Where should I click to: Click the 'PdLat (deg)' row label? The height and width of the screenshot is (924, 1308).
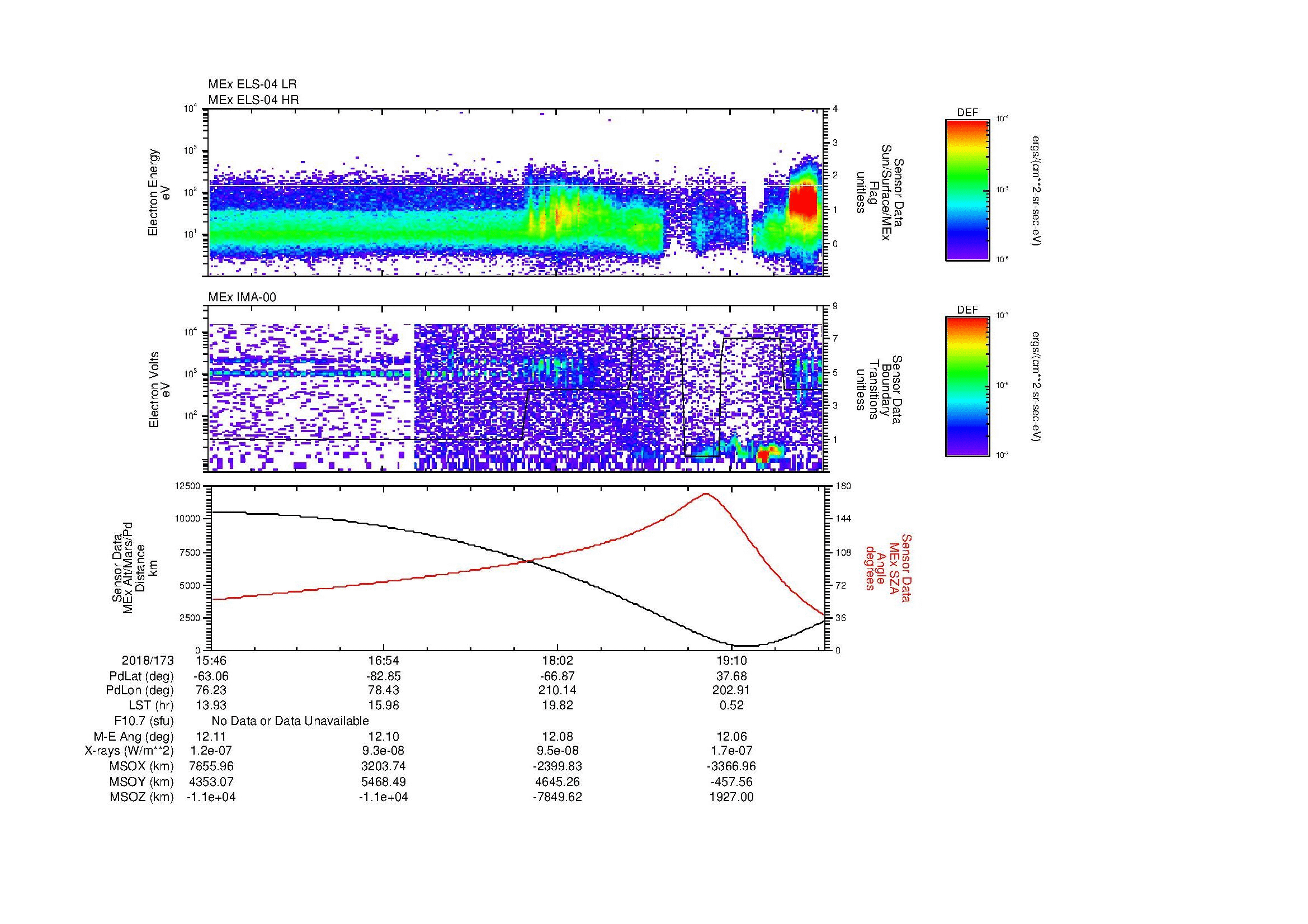tap(141, 676)
